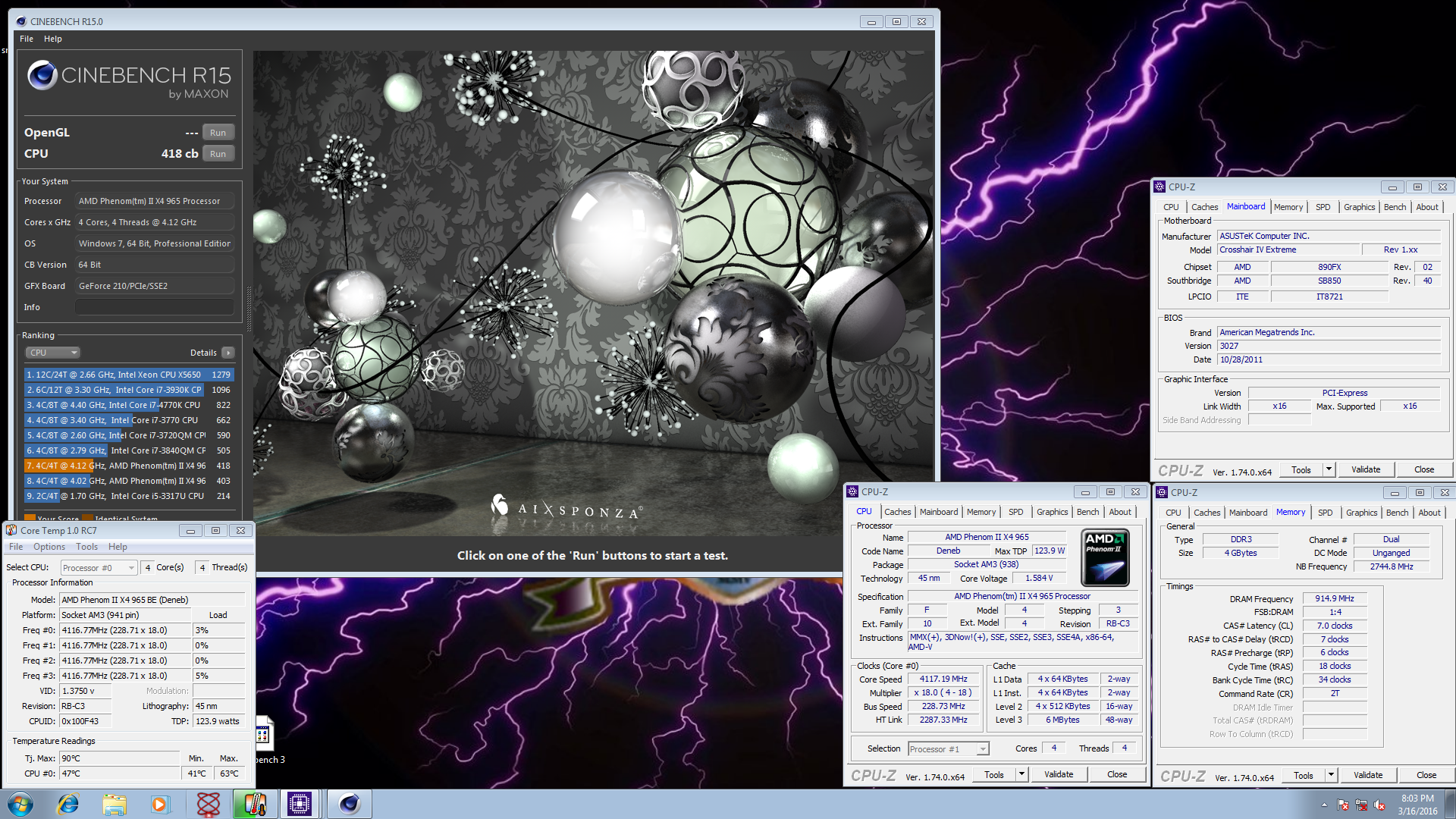This screenshot has width=1456, height=819.
Task: Click Core Temp 1.0 RC7 title bar icon
Action: click(x=11, y=530)
